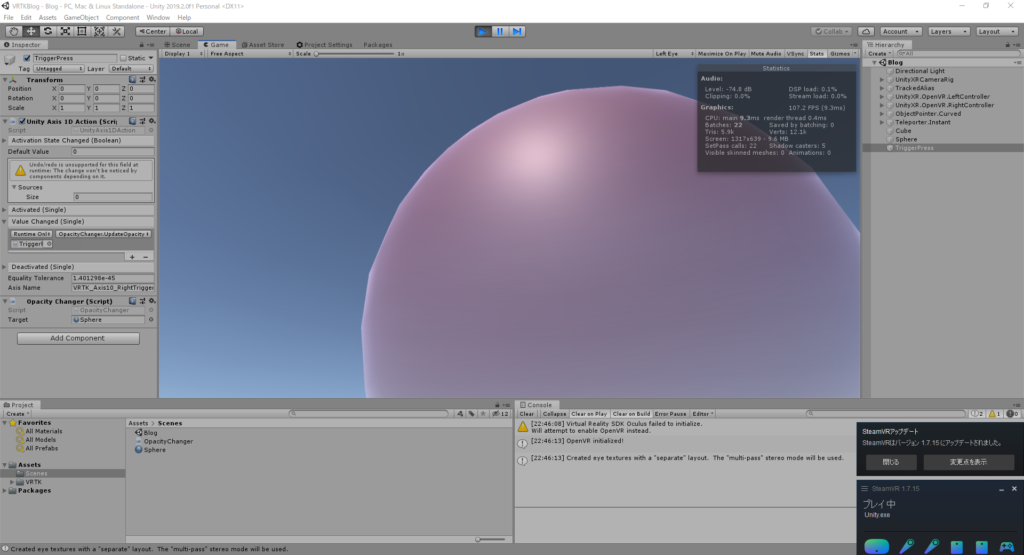Toggle Center pivot mode button

pos(152,31)
